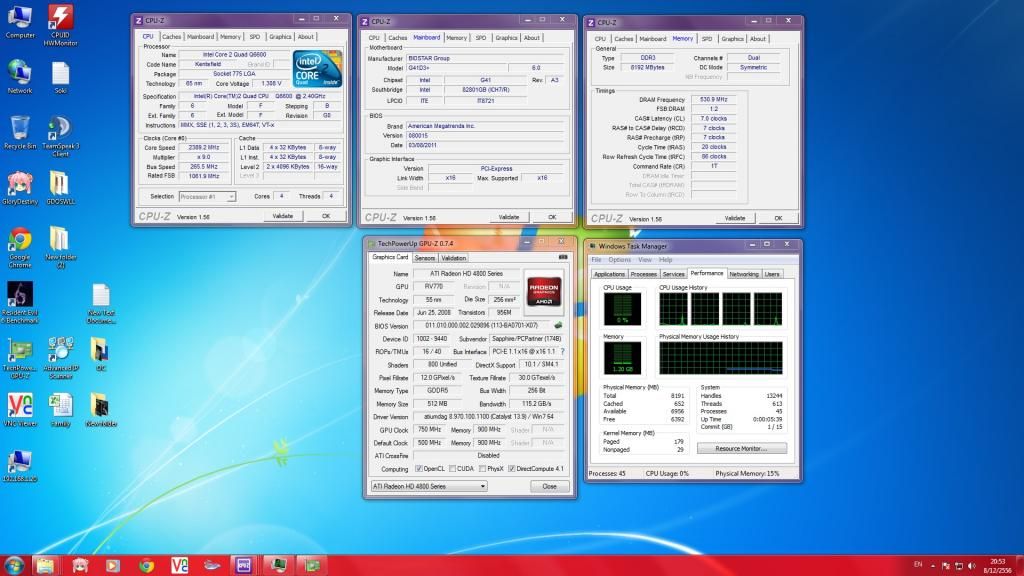
Task: Show hidden system tray icons arrow
Action: (933, 566)
